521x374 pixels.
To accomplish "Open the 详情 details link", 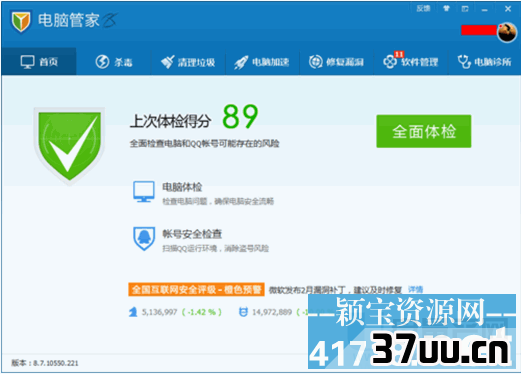I will pyautogui.click(x=415, y=289).
